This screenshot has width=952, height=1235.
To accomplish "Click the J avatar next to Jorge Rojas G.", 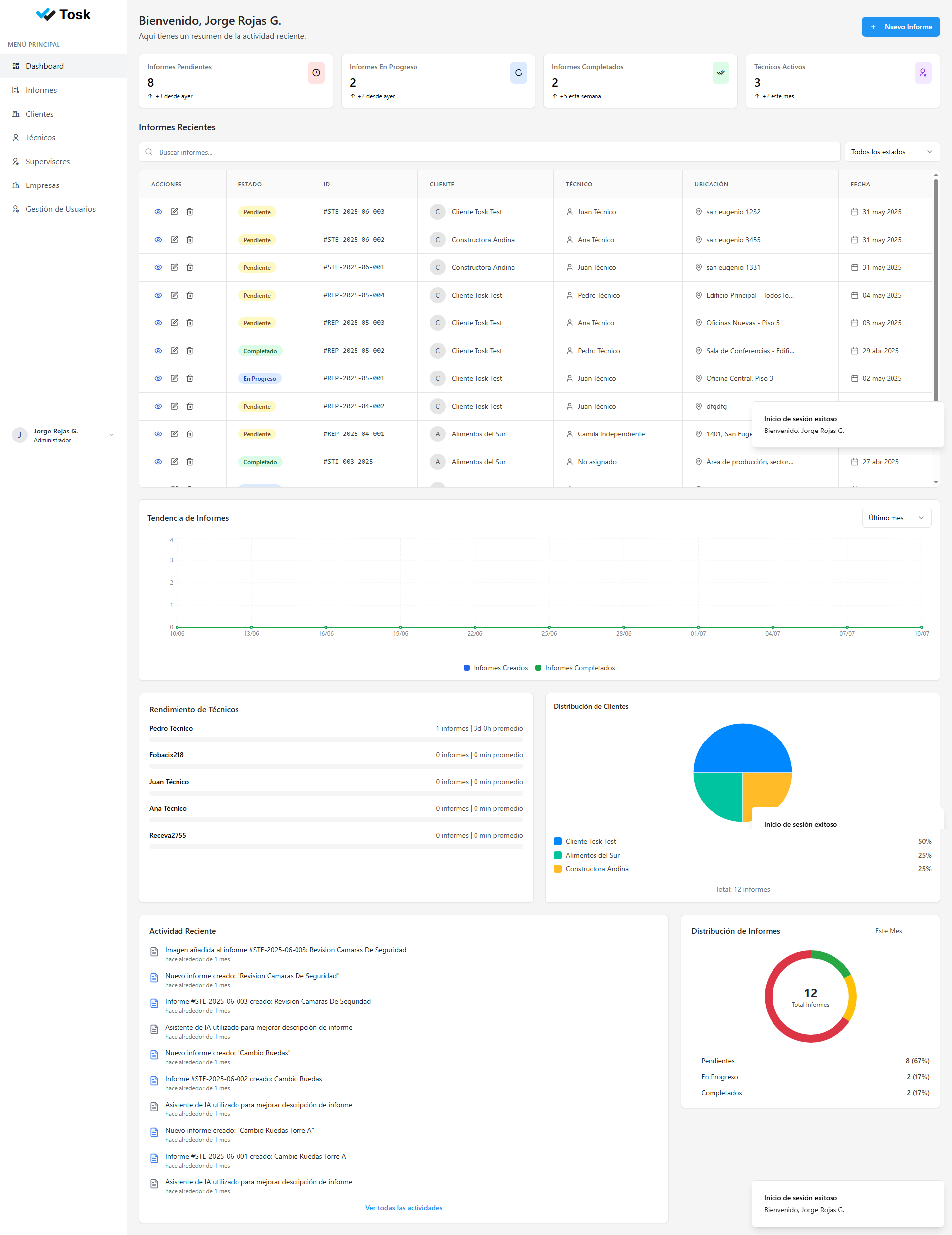I will [x=20, y=435].
